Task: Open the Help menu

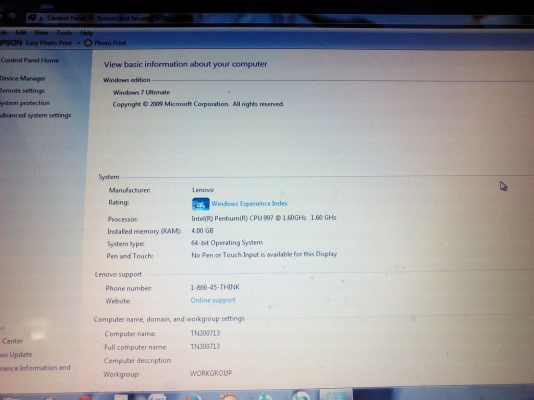Action: pyautogui.click(x=87, y=33)
